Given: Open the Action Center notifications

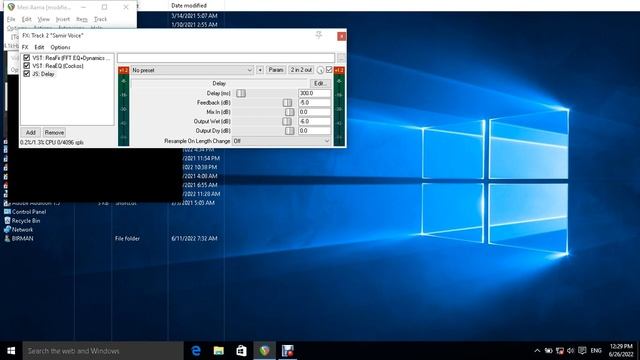Looking at the screenshot, I should (582, 351).
